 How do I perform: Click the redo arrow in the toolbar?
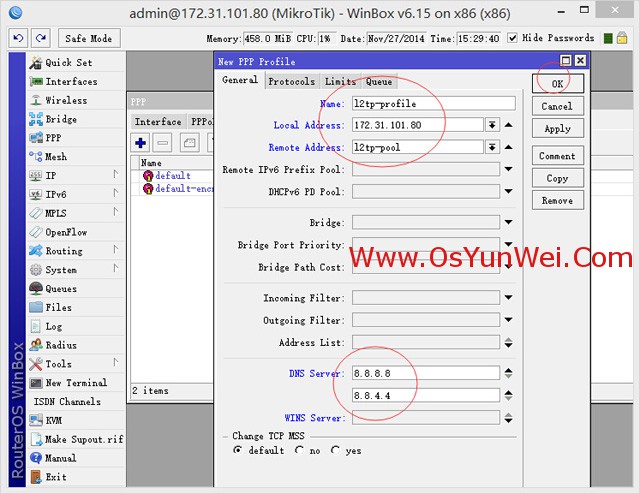point(40,38)
